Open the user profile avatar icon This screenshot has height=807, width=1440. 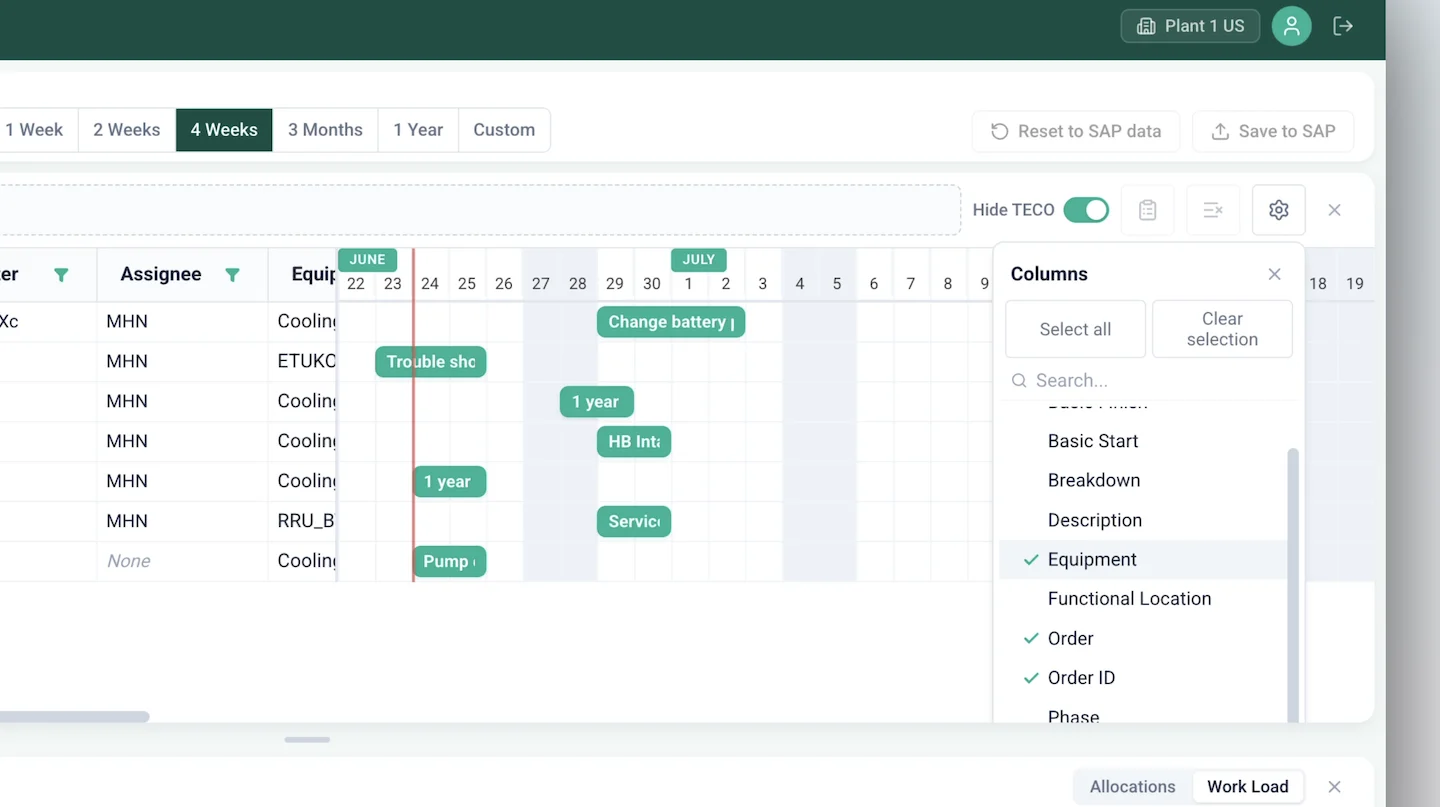pyautogui.click(x=1291, y=26)
